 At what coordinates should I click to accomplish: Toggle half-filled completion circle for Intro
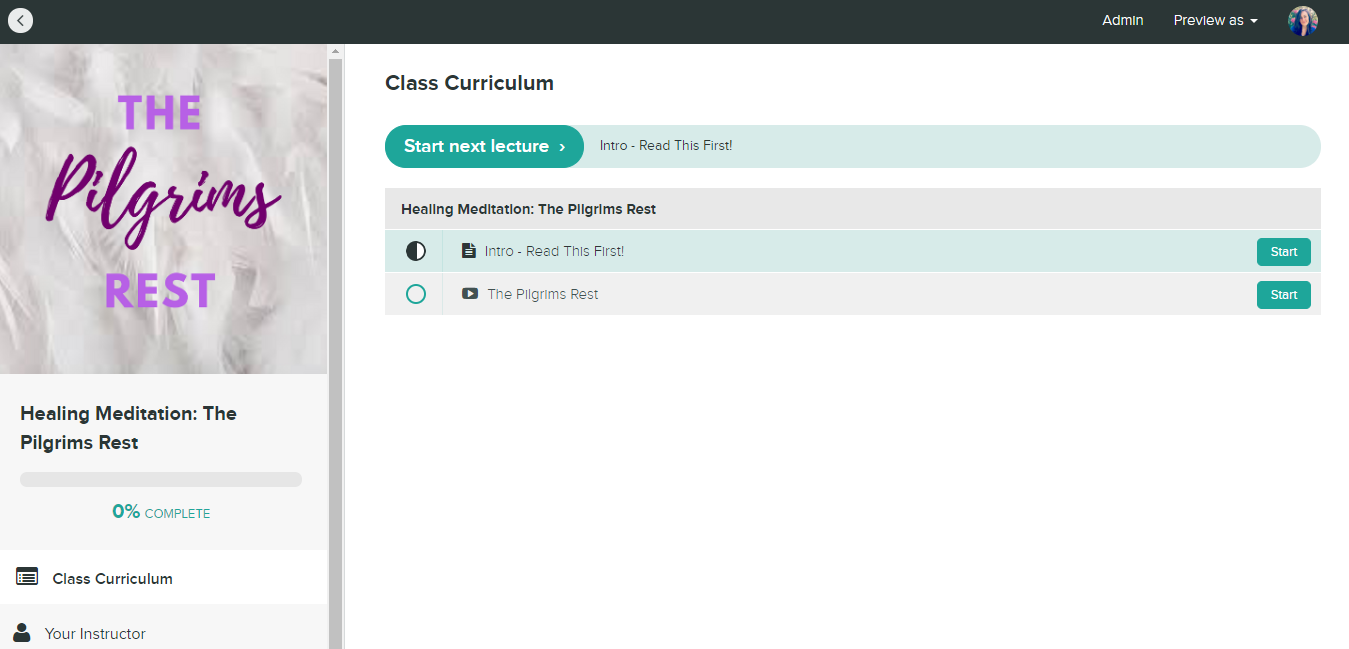tap(416, 251)
